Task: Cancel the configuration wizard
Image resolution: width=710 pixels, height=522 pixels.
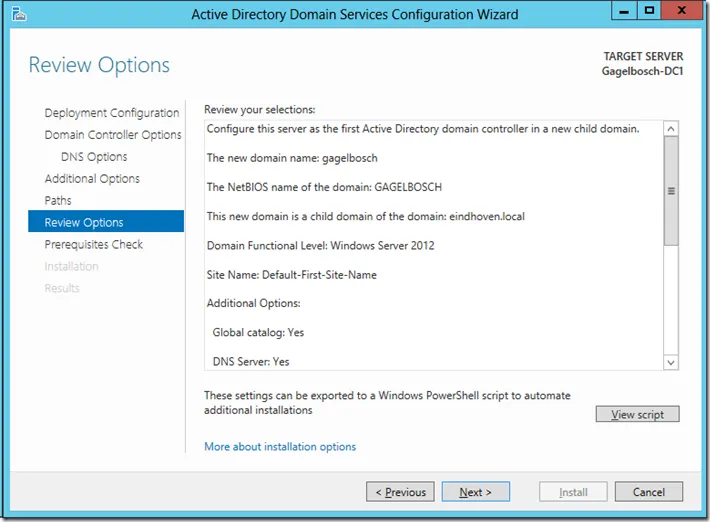Action: pos(648,492)
